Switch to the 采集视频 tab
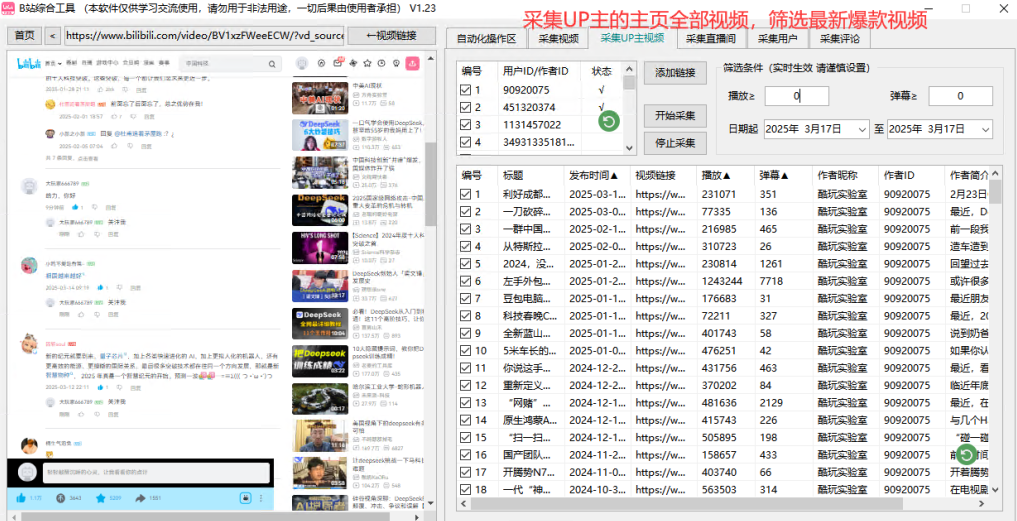This screenshot has width=1017, height=521. [558, 38]
